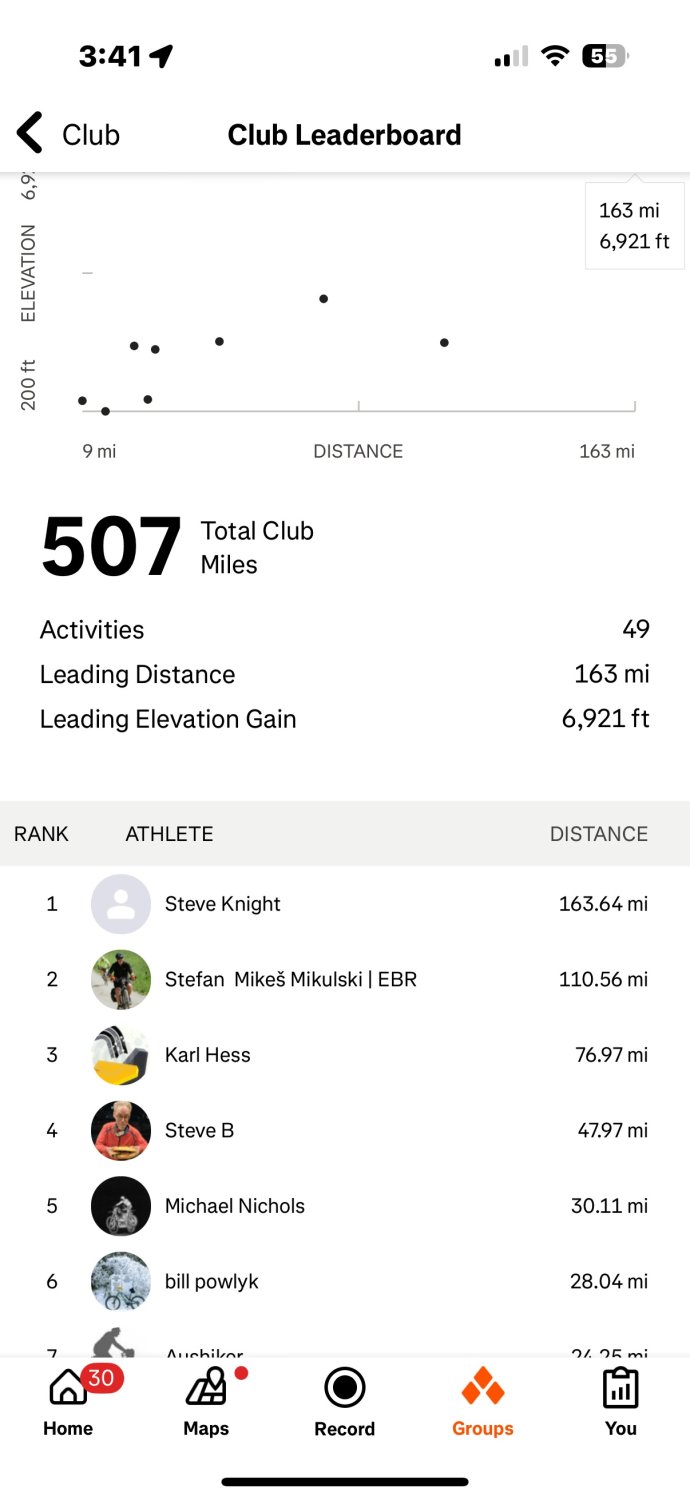Screen dimensions: 690x1500
Task: Tap the Record button icon
Action: 345,1388
